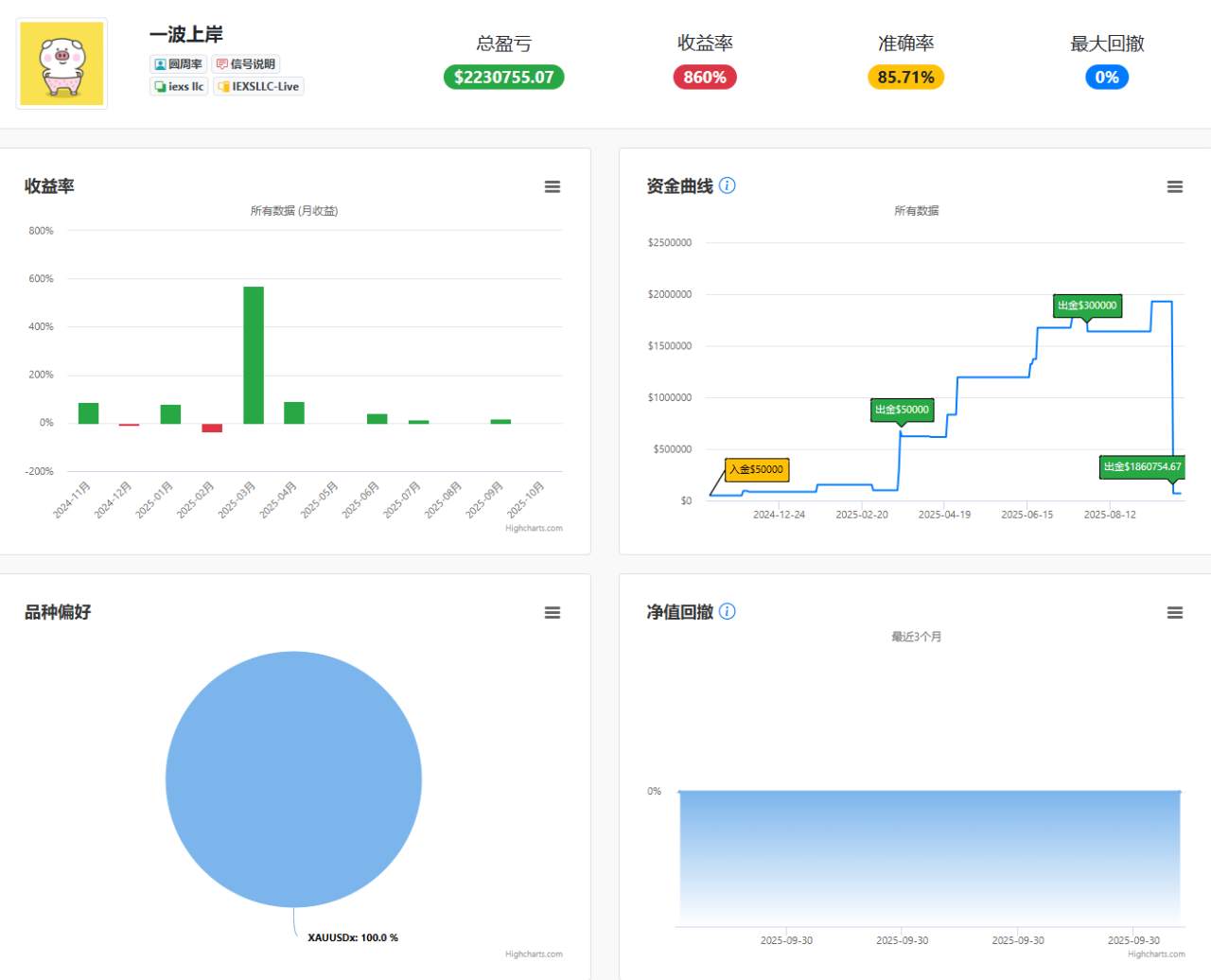The image size is (1211, 980).
Task: Click the pig avatar thumbnail
Action: [61, 62]
